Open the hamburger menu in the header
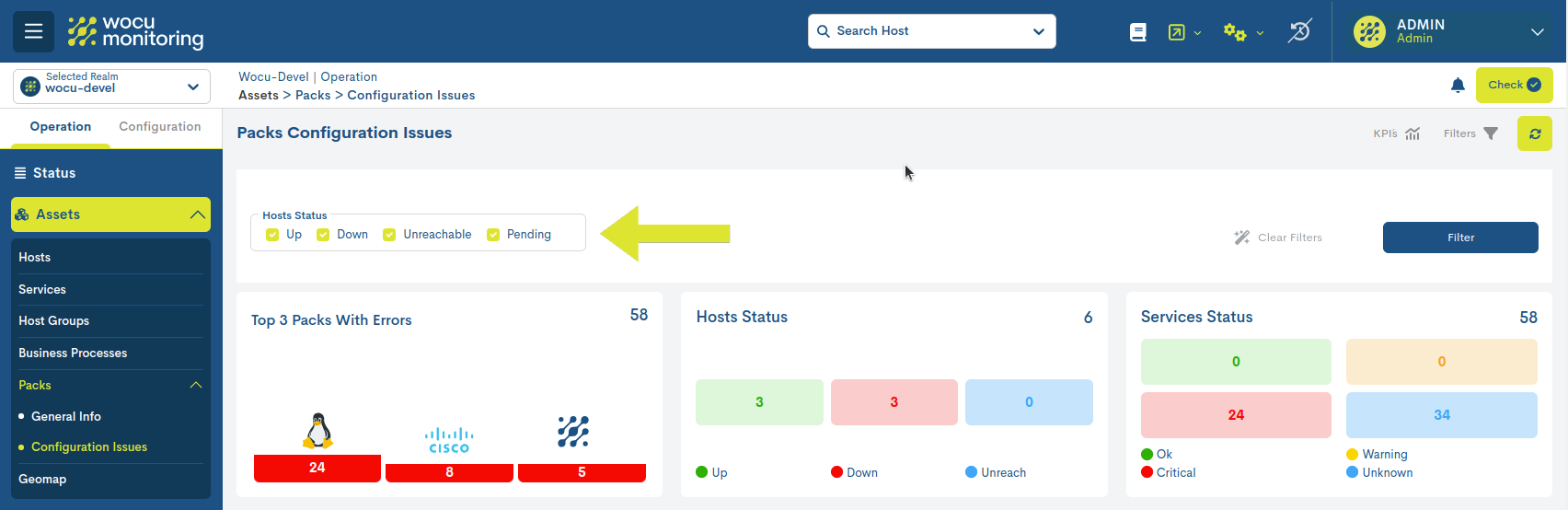 (33, 31)
